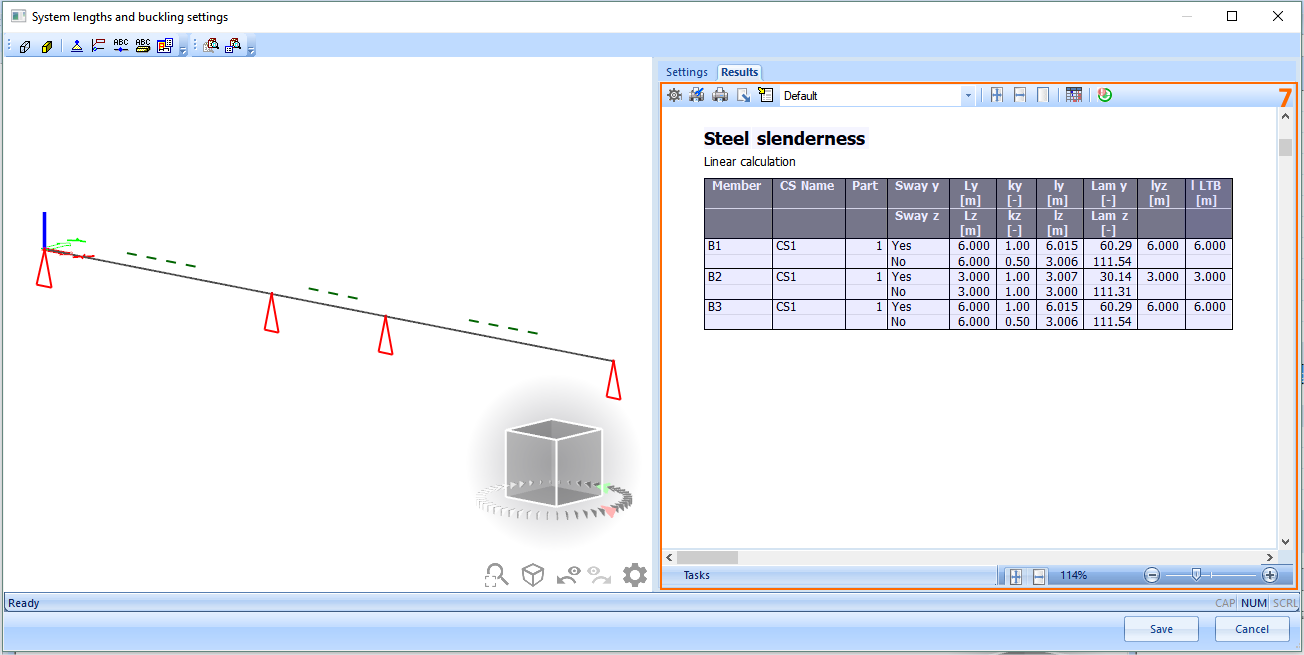This screenshot has width=1304, height=655.
Task: Click the Save button
Action: [1161, 629]
